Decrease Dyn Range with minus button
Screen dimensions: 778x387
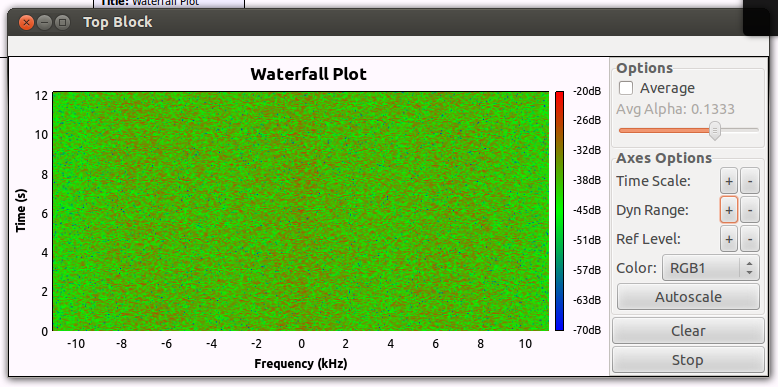click(x=750, y=210)
